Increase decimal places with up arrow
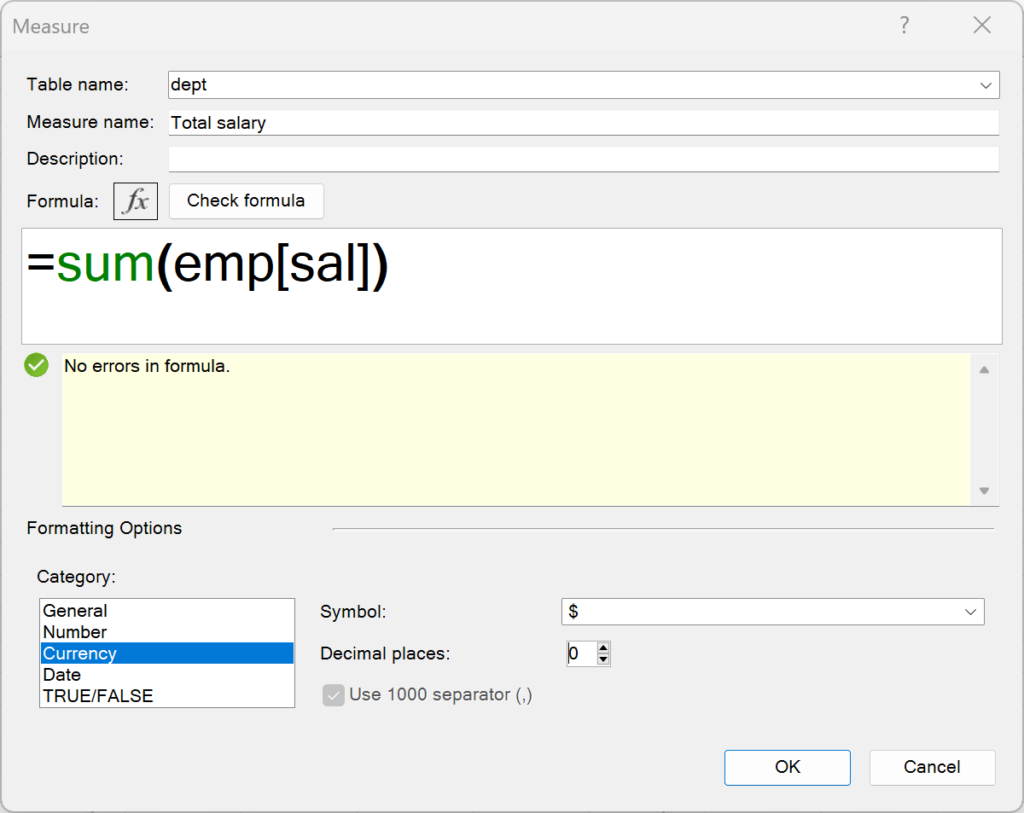Viewport: 1024px width, 813px height. (603, 648)
